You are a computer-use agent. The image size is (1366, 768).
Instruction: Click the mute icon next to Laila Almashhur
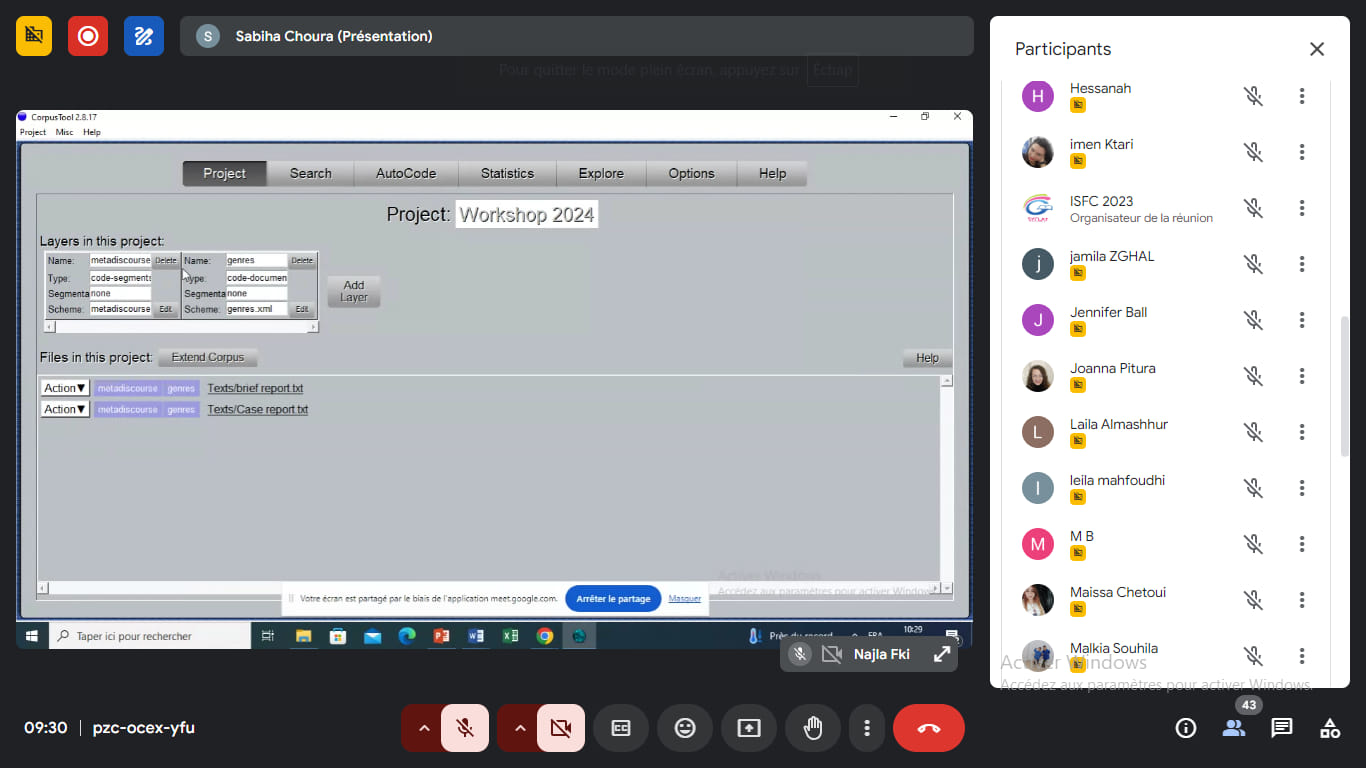[1253, 432]
